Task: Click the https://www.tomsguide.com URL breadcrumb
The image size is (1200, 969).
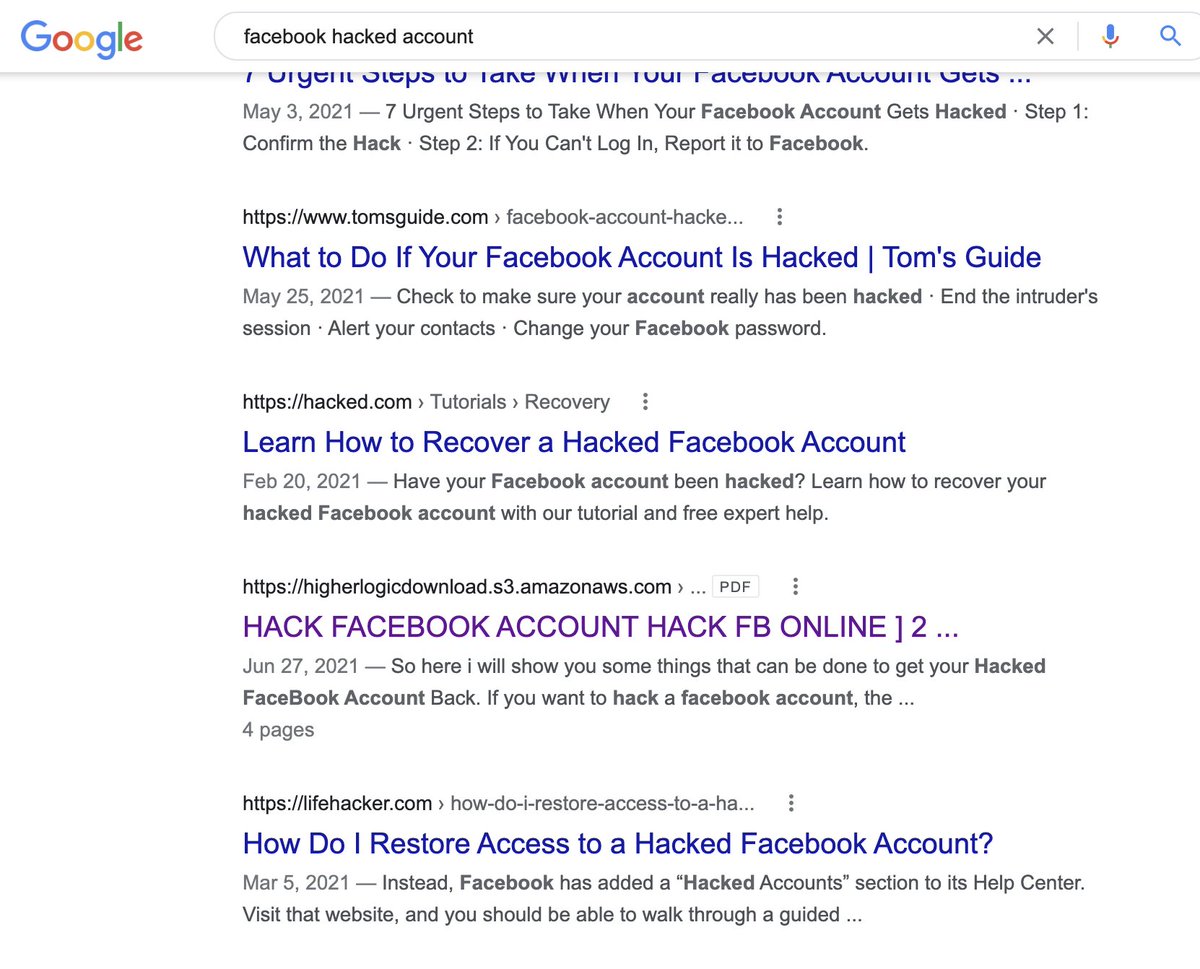Action: click(x=493, y=217)
